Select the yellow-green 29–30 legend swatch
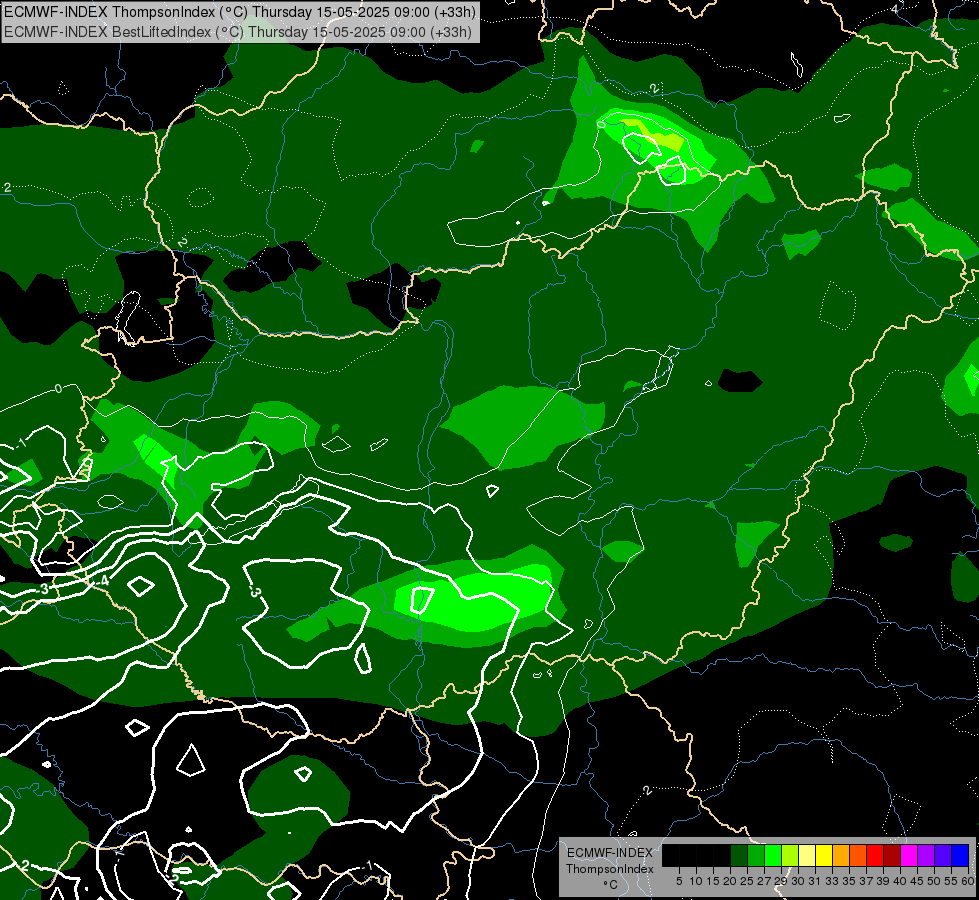Image resolution: width=979 pixels, height=900 pixels. tap(790, 855)
